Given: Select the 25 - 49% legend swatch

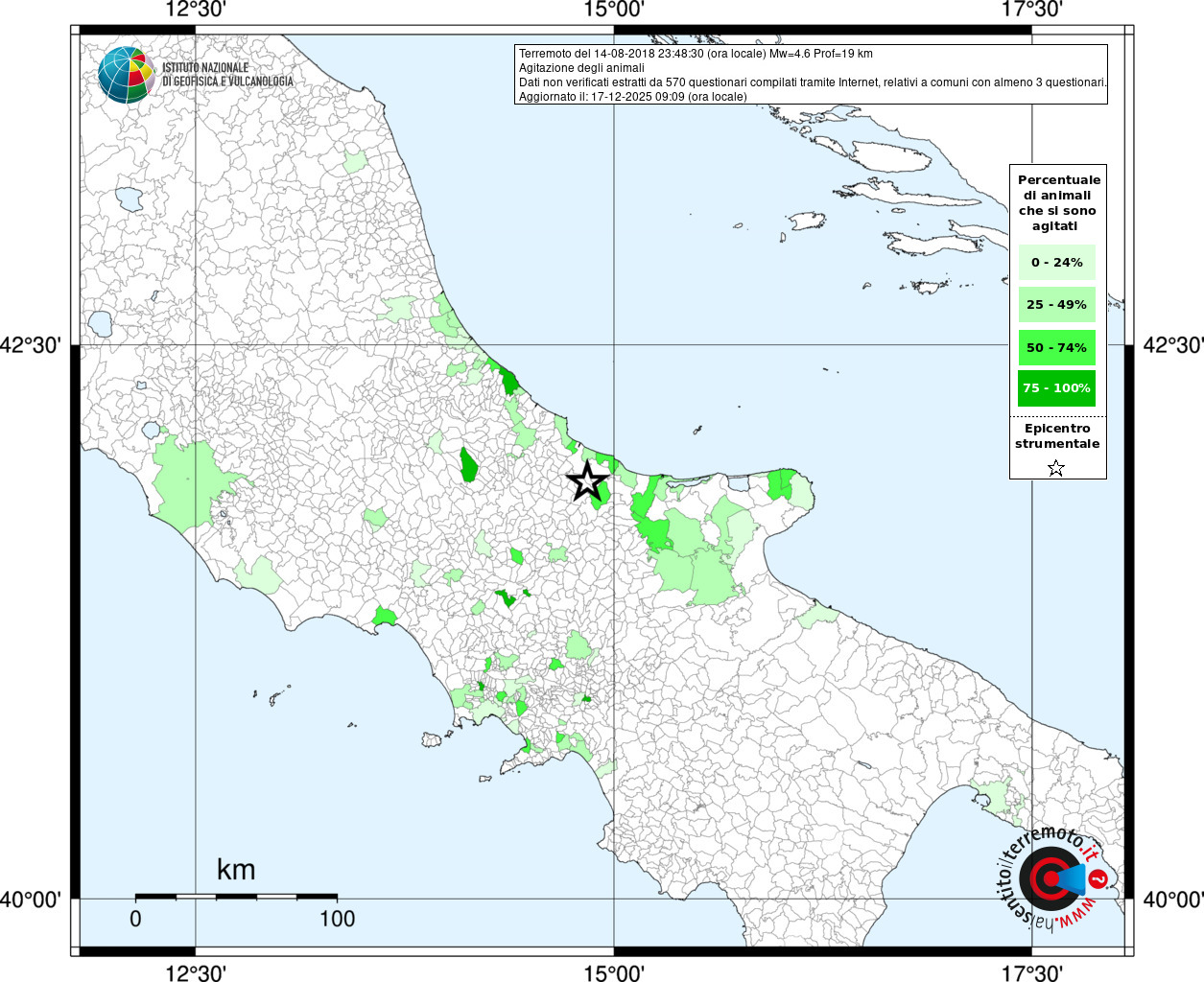Looking at the screenshot, I should (1056, 305).
